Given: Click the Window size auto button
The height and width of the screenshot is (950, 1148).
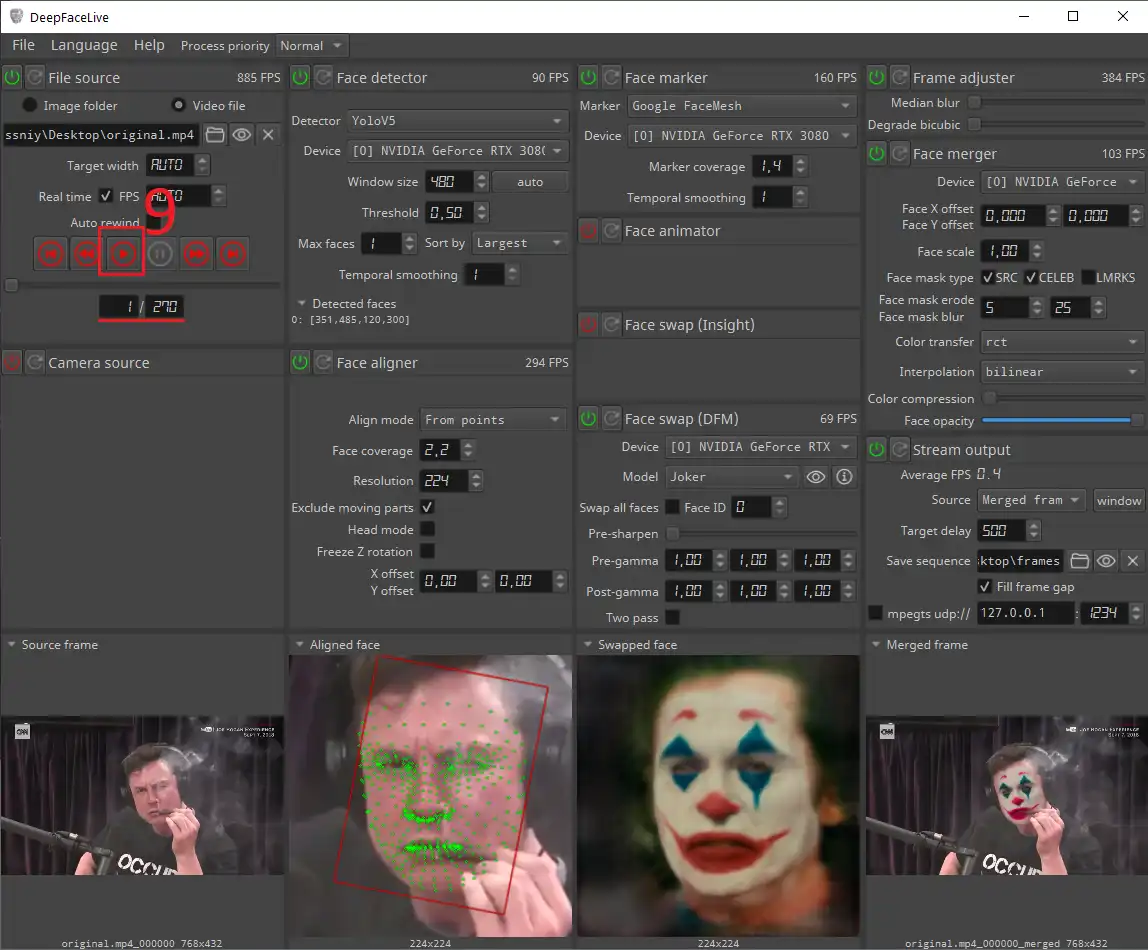Looking at the screenshot, I should pos(530,182).
